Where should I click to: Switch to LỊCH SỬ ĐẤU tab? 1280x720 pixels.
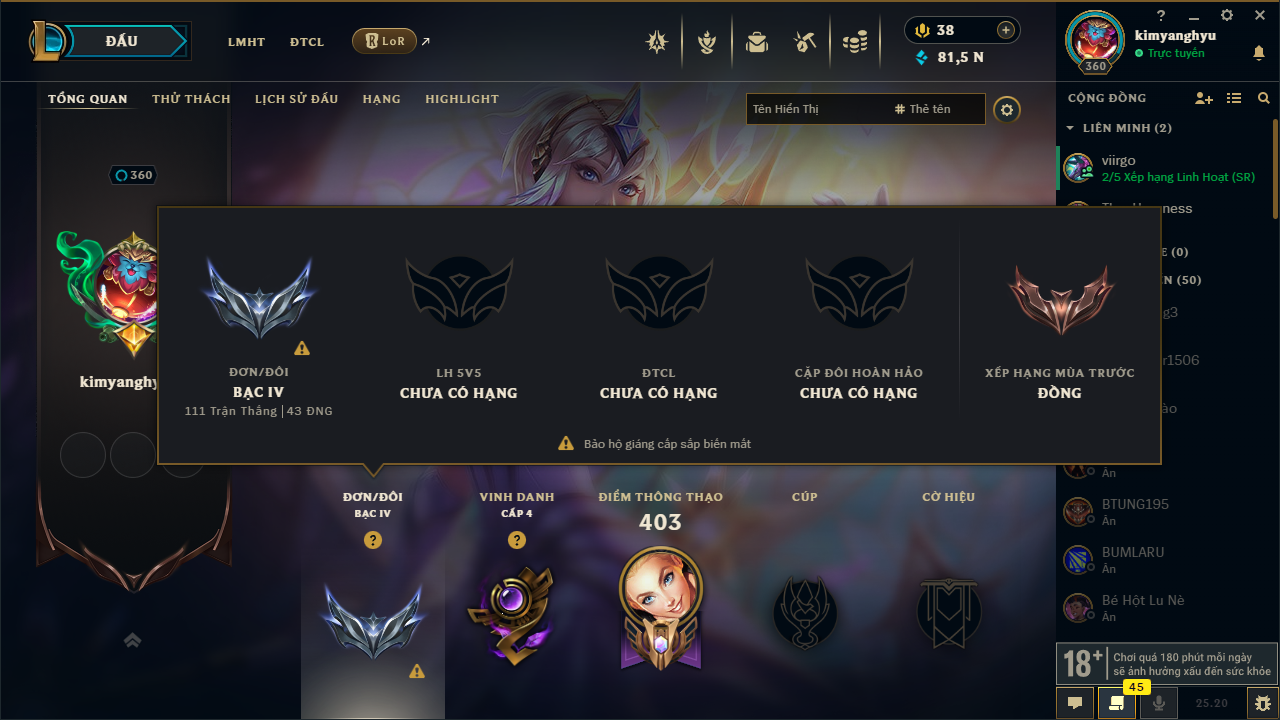[296, 99]
